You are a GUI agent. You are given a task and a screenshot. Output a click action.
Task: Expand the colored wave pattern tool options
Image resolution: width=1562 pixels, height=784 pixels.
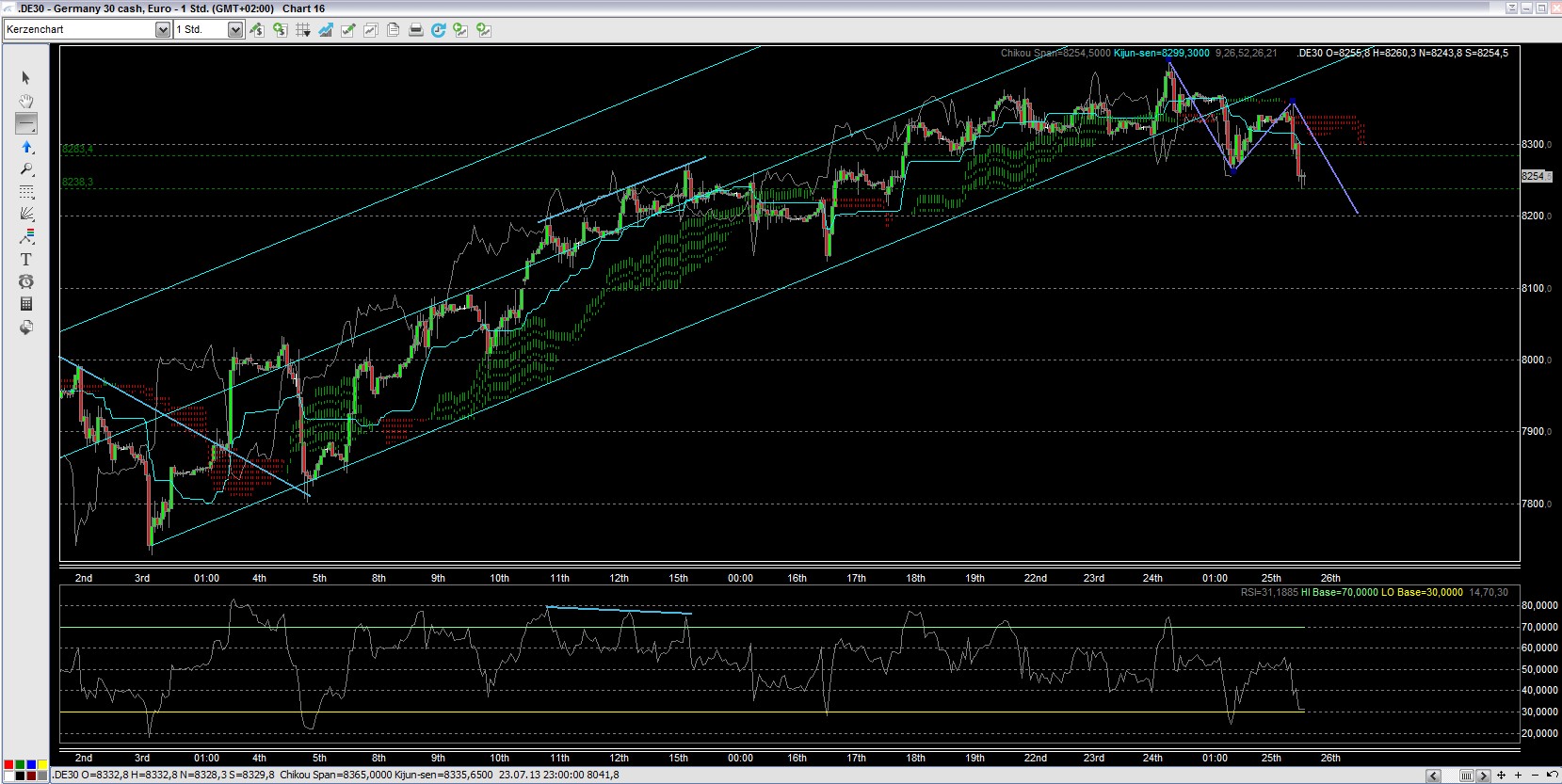[26, 236]
